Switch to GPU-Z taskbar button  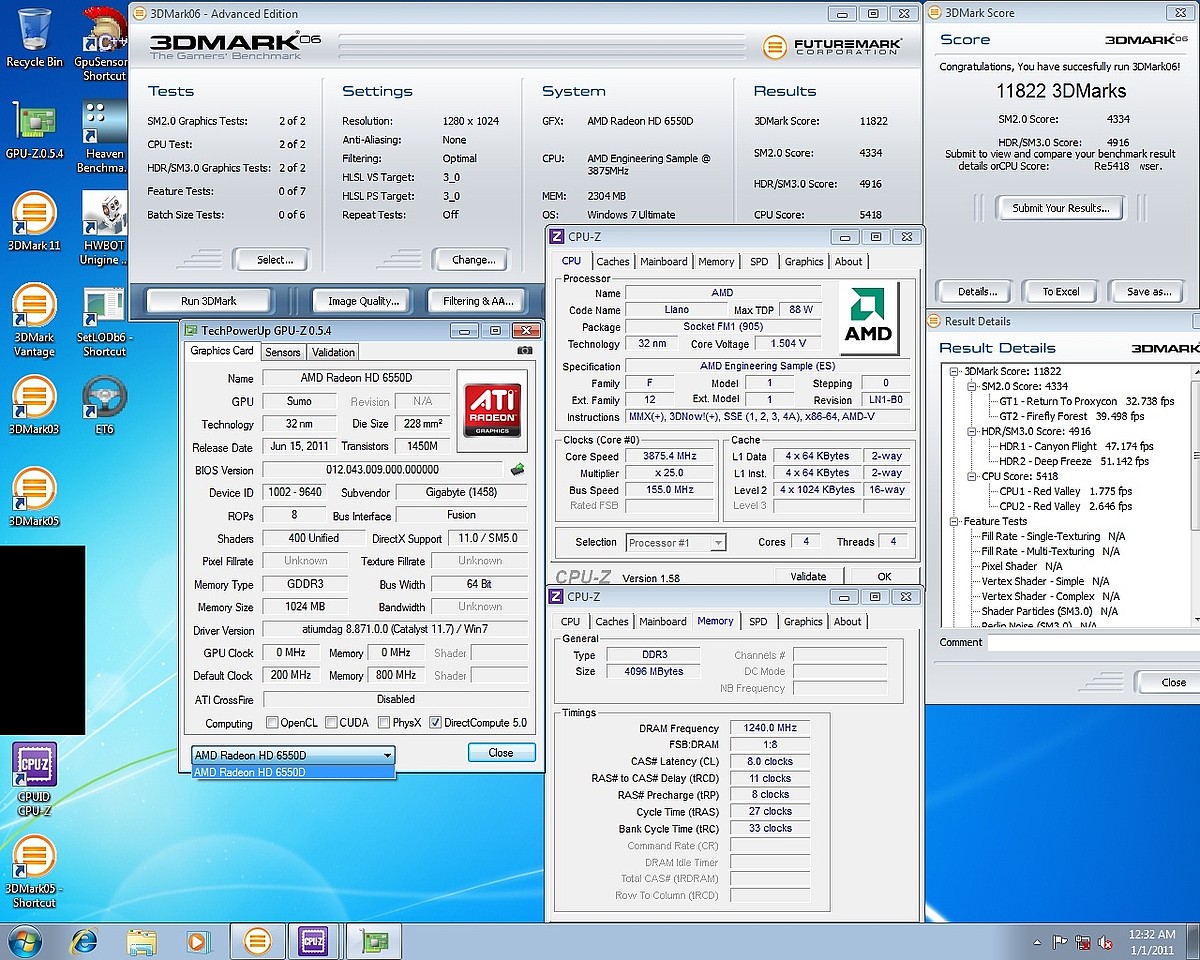[376, 941]
